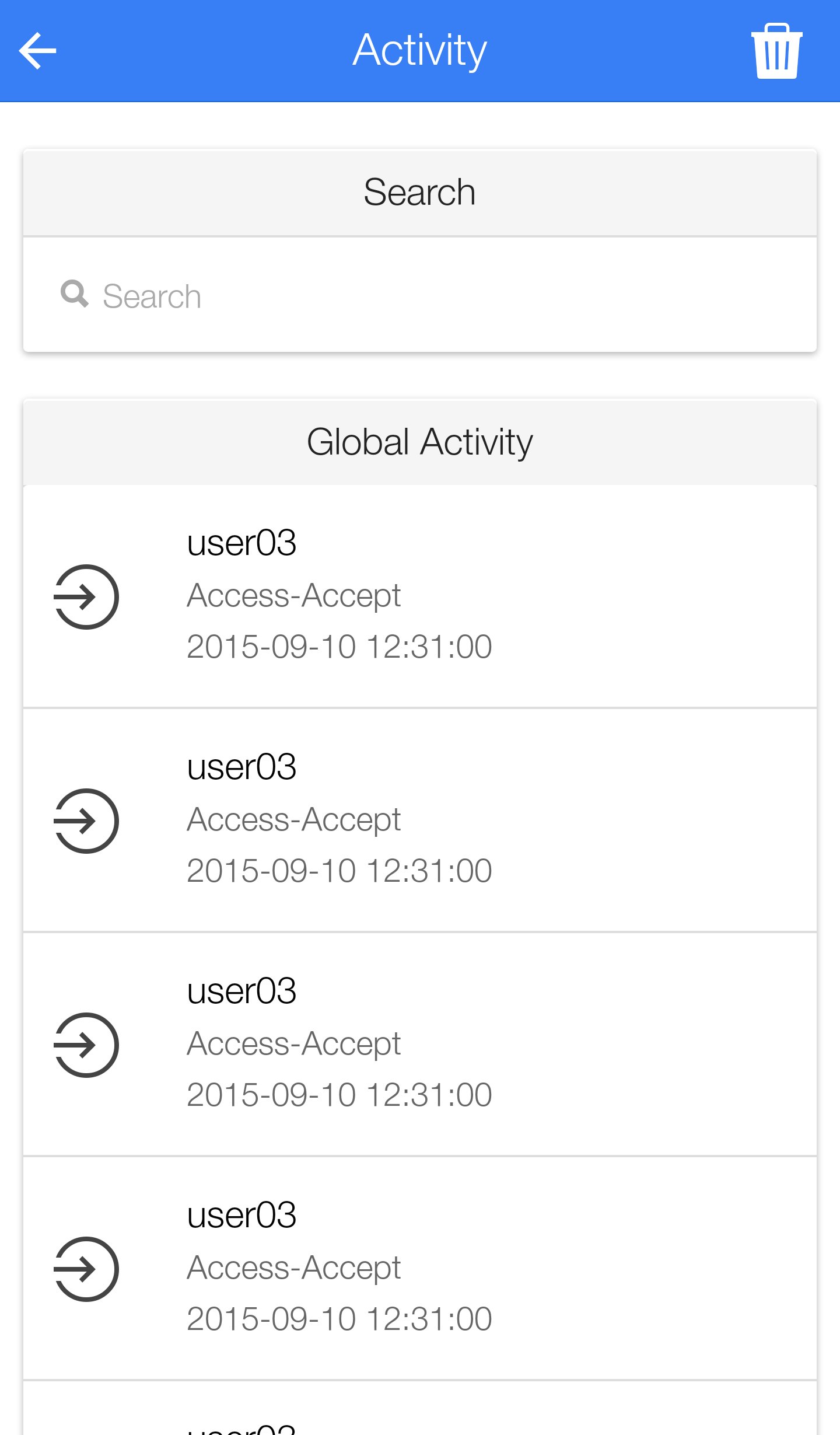Screen dimensions: 840x1435
Task: Focus the Search text input field
Action: tap(443, 296)
